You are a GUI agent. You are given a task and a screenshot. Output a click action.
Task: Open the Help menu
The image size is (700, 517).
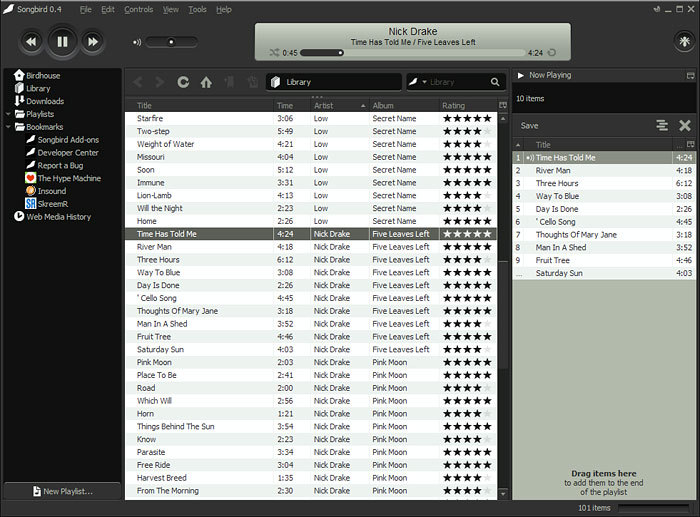coord(224,9)
